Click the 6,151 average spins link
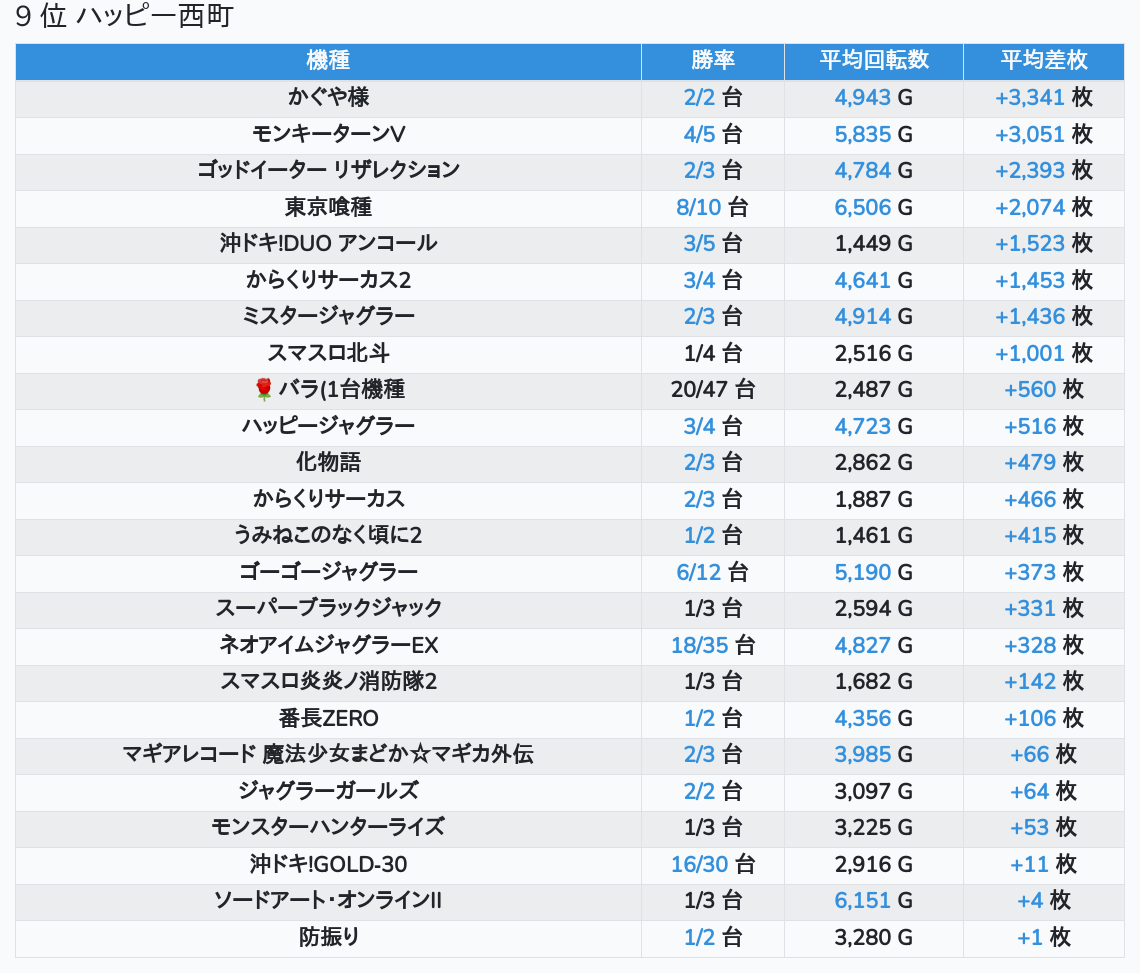The image size is (1140, 973). coord(862,901)
